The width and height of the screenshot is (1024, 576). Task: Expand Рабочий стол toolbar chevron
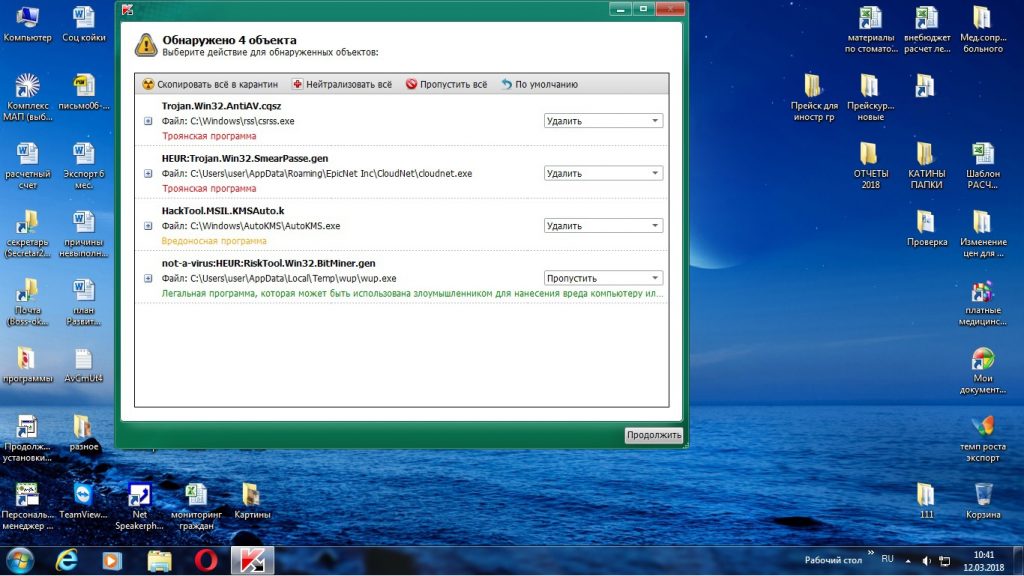coord(870,553)
